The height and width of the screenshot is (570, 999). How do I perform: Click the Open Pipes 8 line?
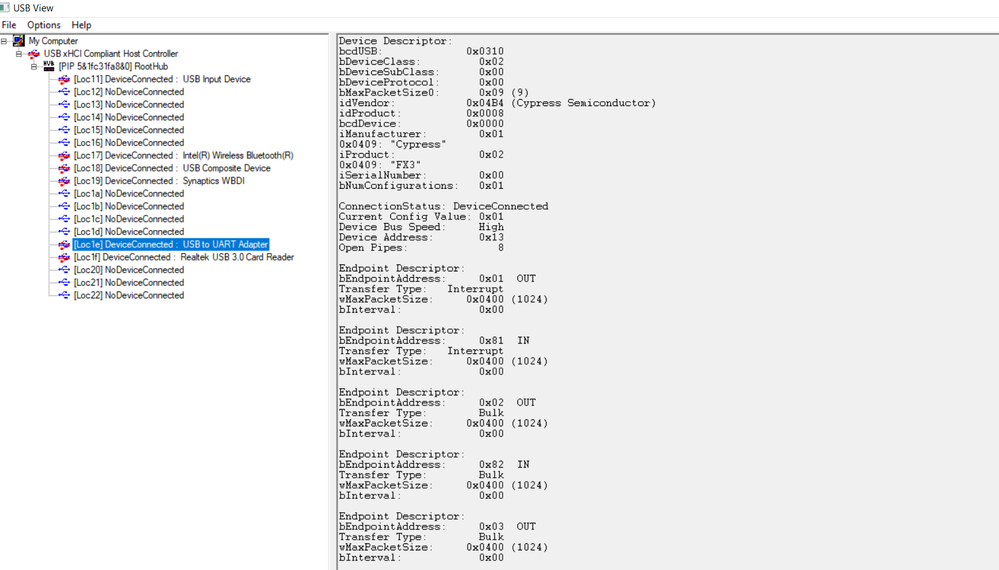[421, 248]
